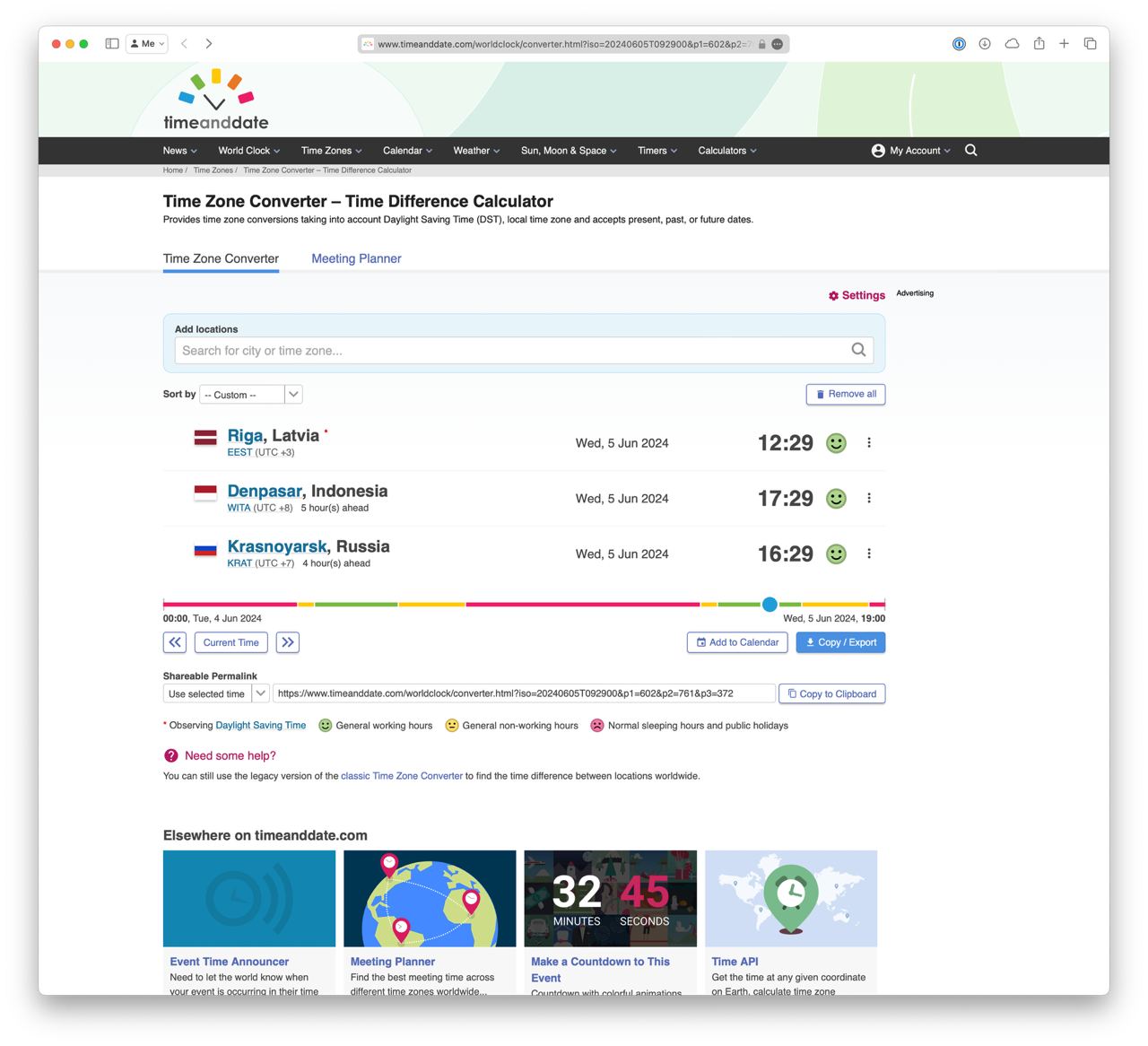Open the Denpasar city link
Image resolution: width=1148 pixels, height=1046 pixels.
tap(265, 492)
